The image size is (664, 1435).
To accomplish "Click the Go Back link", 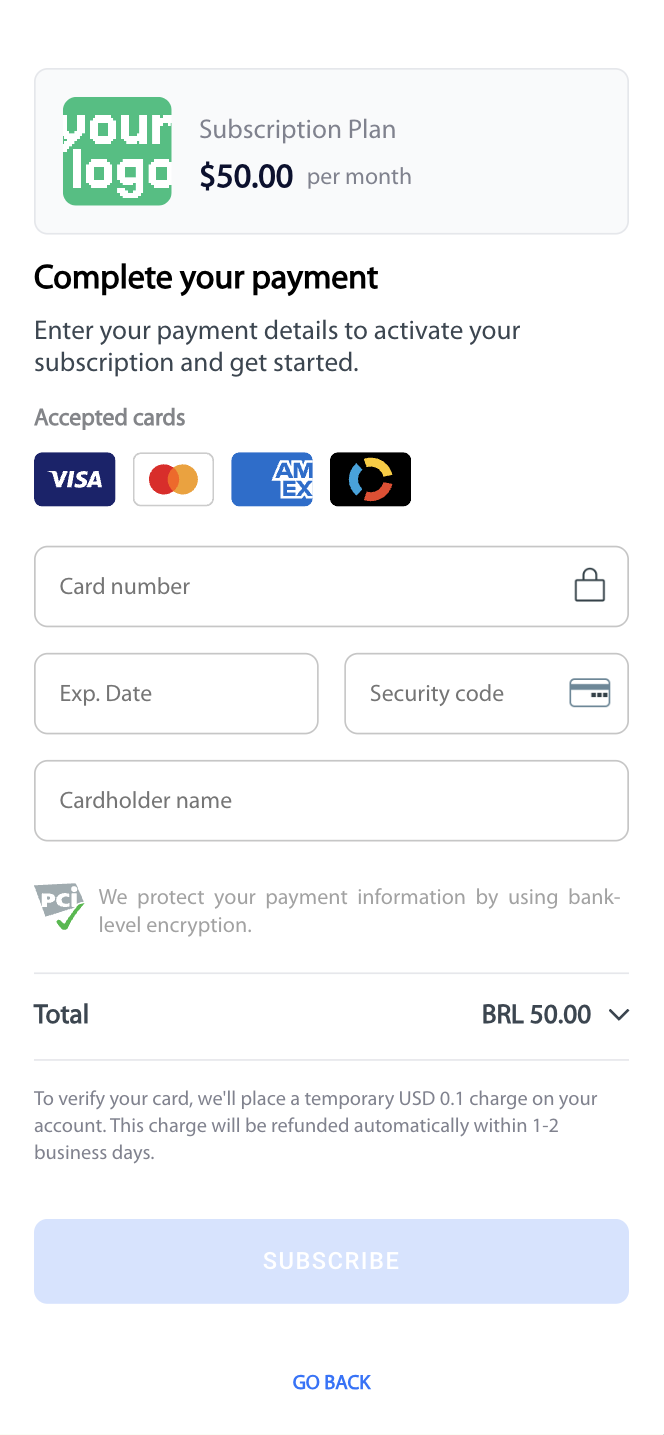I will 331,1382.
